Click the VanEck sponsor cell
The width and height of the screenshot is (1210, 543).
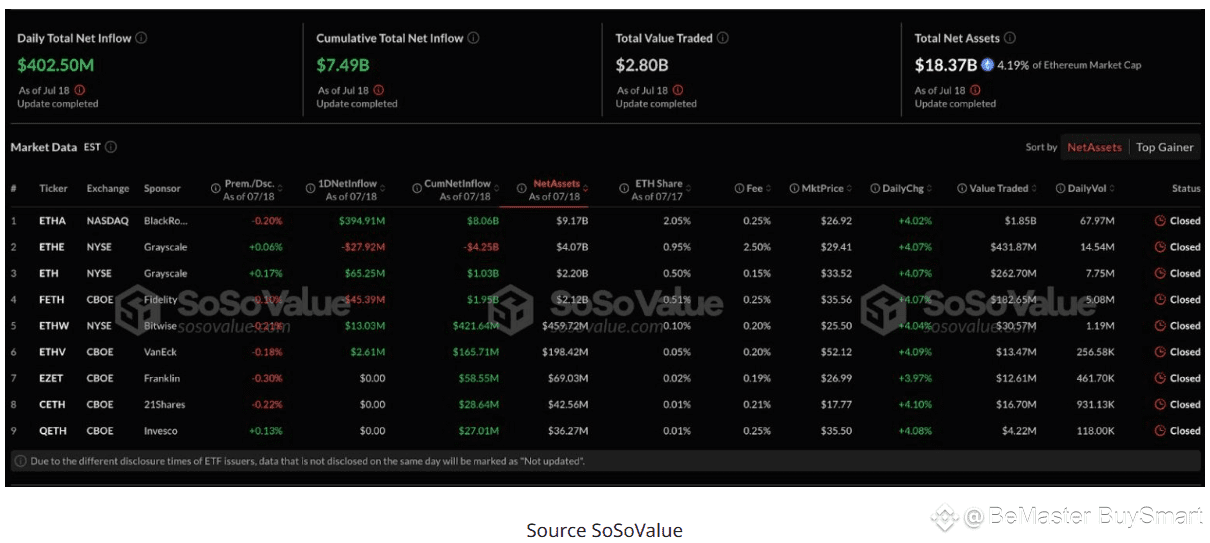tap(161, 352)
